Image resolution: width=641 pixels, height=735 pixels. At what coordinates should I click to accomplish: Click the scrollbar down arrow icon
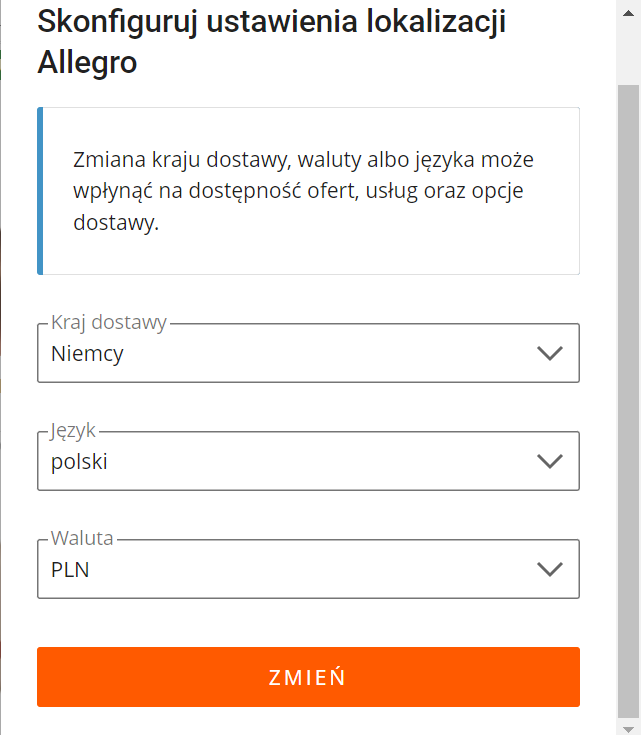pos(628,729)
